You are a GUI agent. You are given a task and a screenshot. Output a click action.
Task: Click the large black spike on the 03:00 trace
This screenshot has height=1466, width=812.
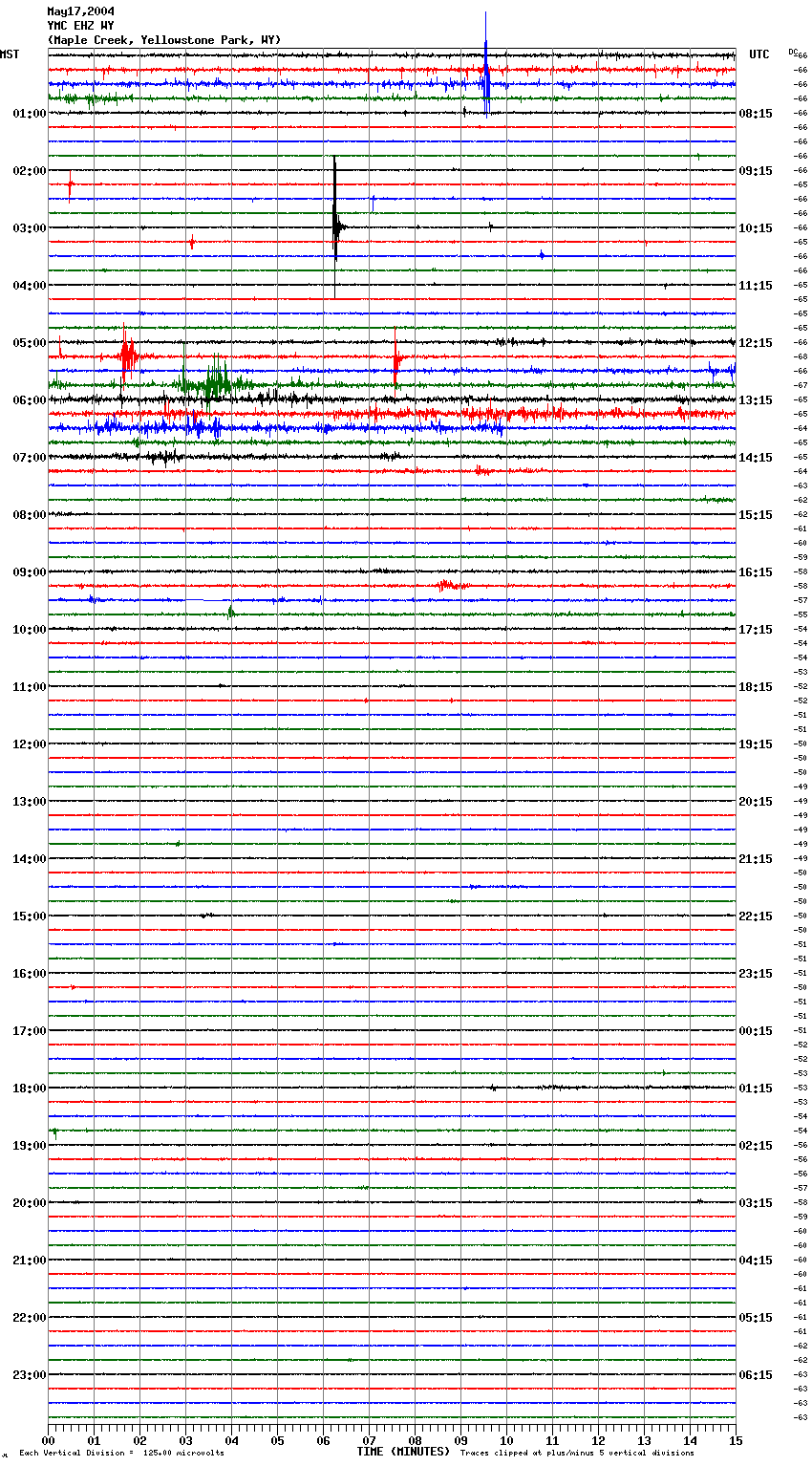335,227
